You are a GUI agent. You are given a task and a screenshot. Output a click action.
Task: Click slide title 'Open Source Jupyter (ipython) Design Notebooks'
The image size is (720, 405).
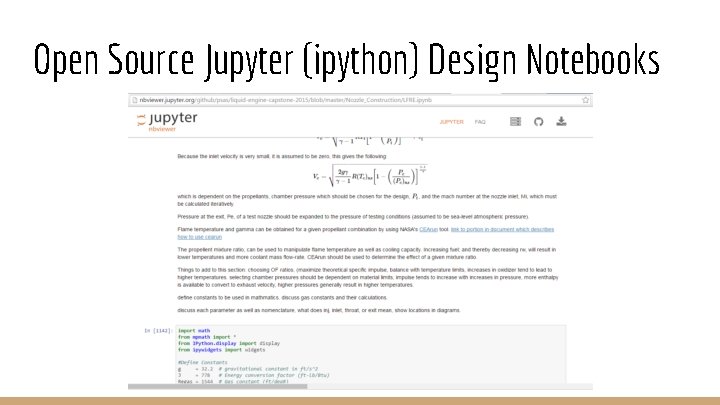point(347,60)
